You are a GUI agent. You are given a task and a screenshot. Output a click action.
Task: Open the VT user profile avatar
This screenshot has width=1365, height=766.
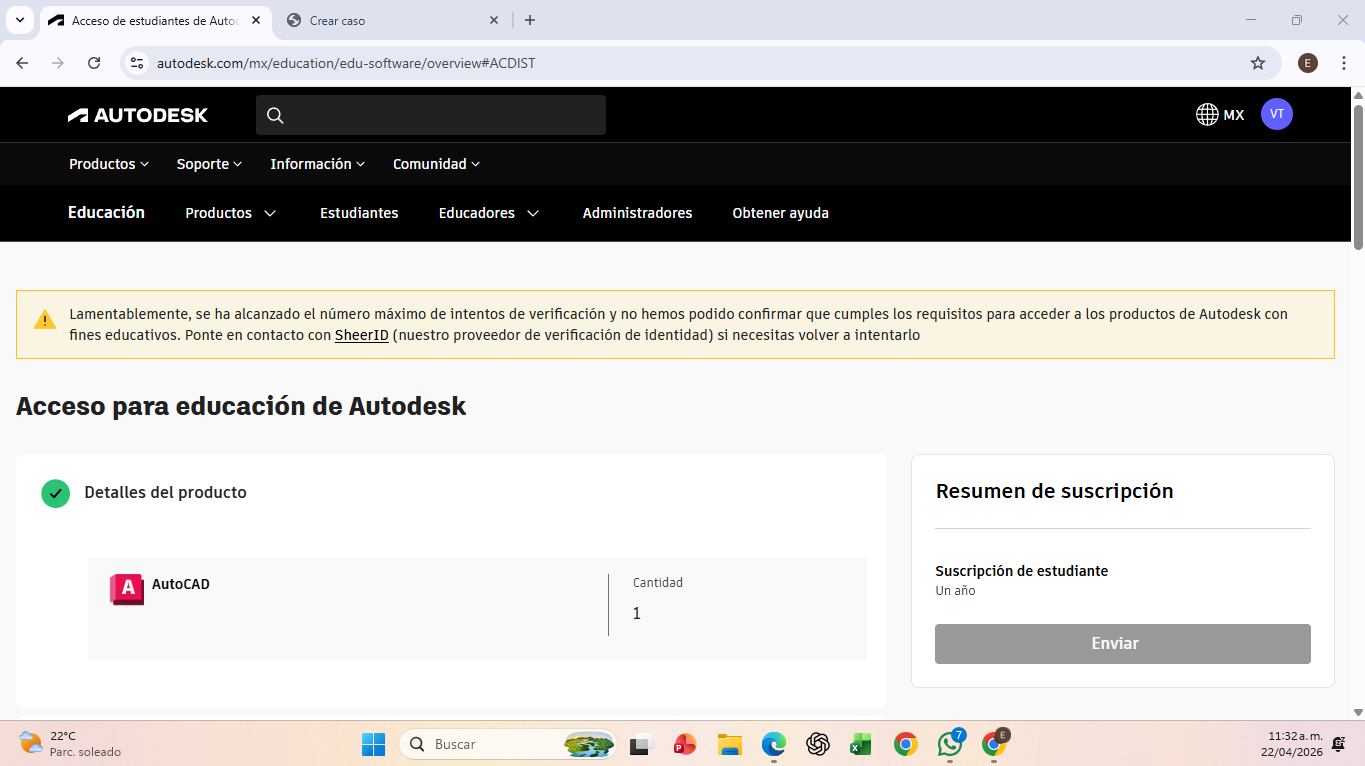1277,114
